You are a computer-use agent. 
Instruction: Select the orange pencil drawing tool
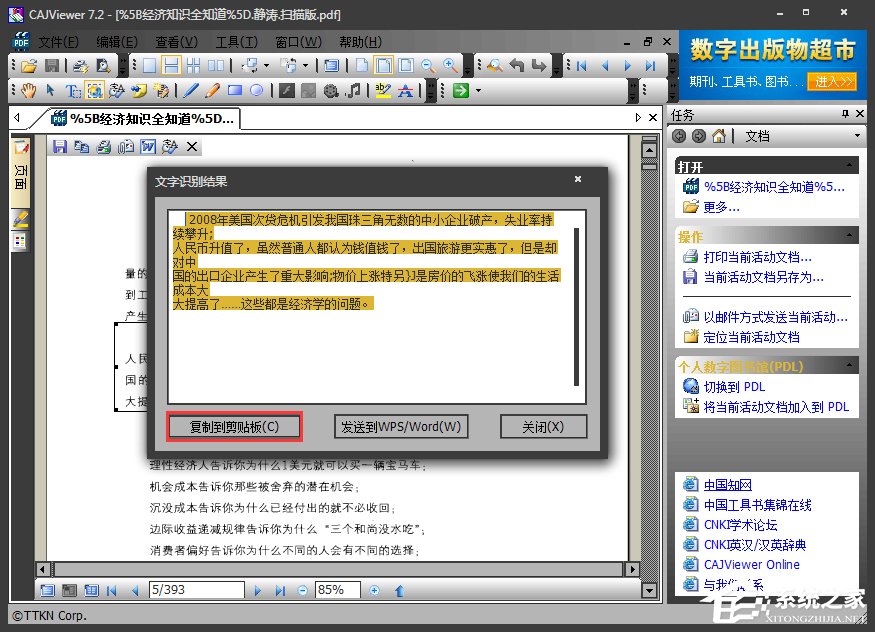point(213,90)
